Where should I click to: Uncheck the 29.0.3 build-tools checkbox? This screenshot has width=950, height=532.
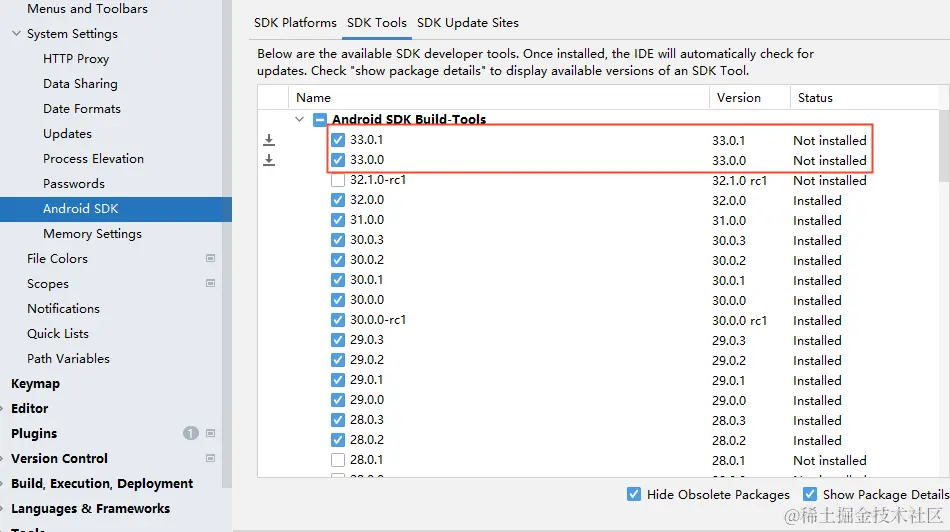(338, 340)
